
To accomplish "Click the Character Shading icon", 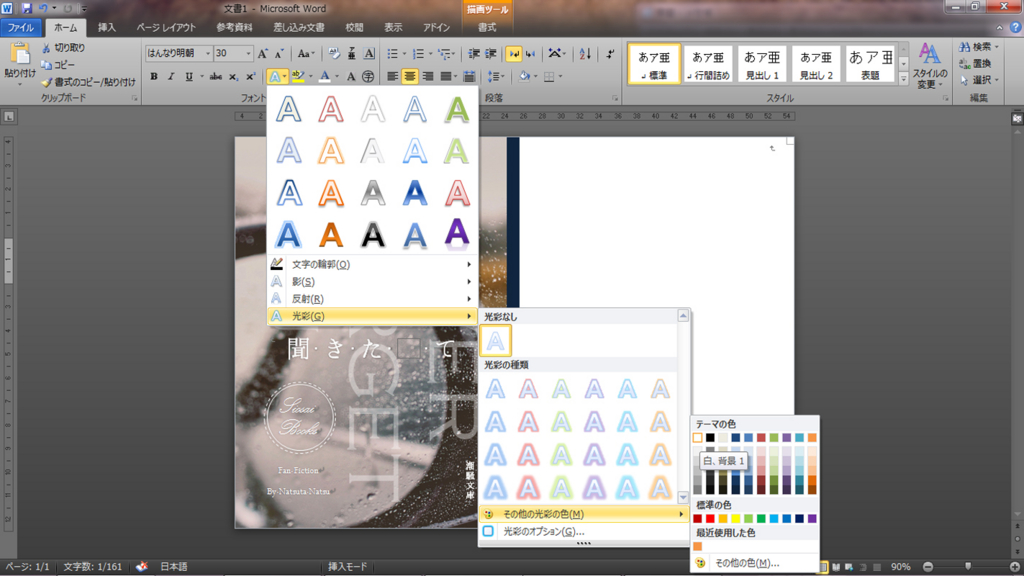I will 351,76.
